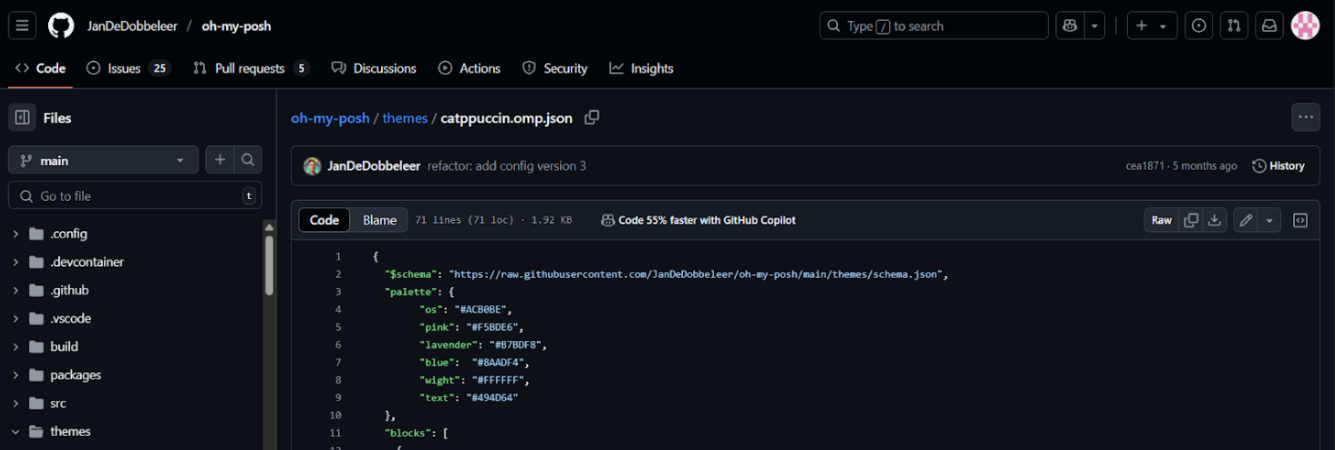Select the Code view toggle
The width and height of the screenshot is (1335, 450).
[324, 220]
